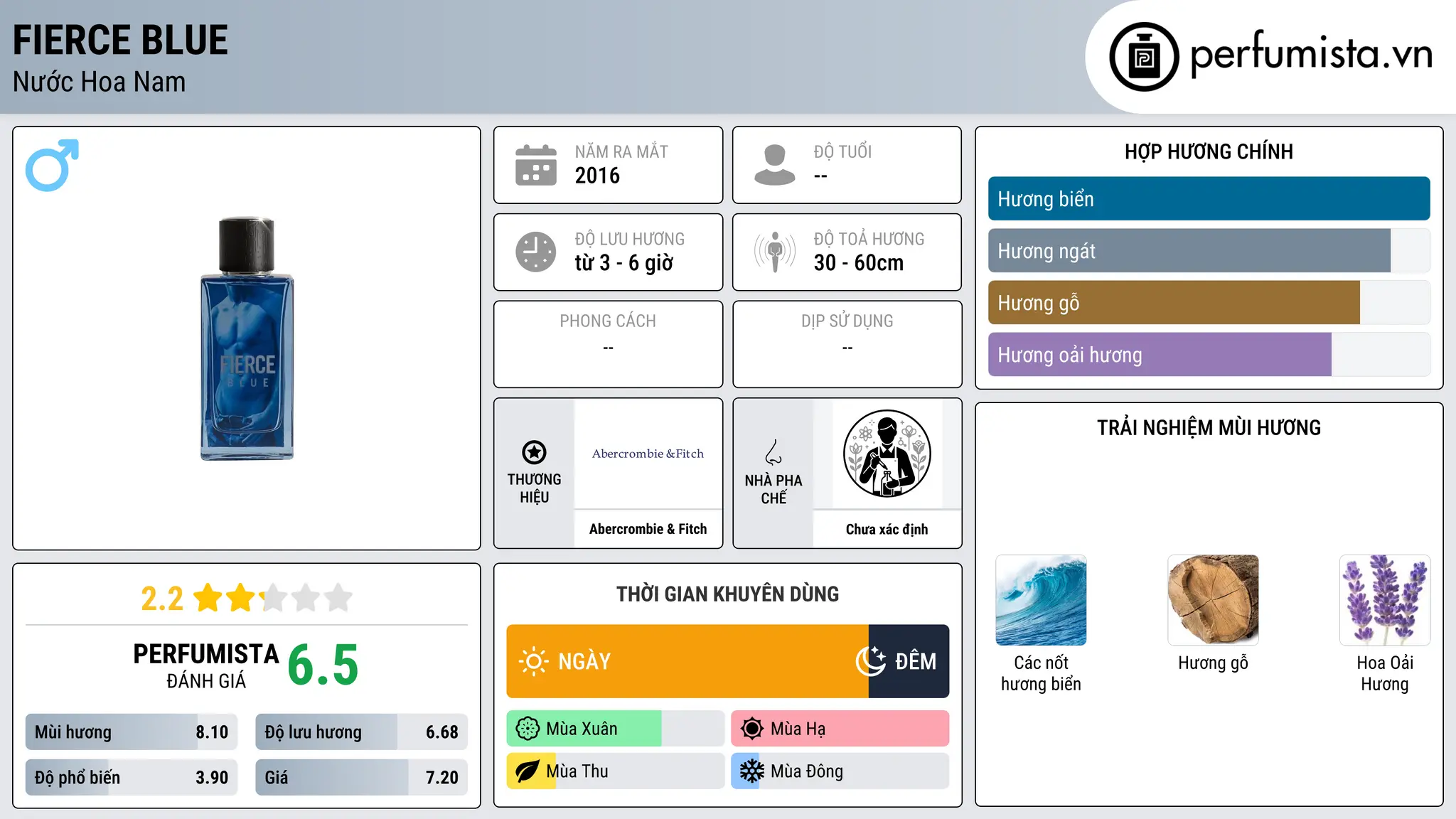This screenshot has width=1456, height=819.
Task: Click the nose icon above Nhà pha chế
Action: (x=773, y=452)
